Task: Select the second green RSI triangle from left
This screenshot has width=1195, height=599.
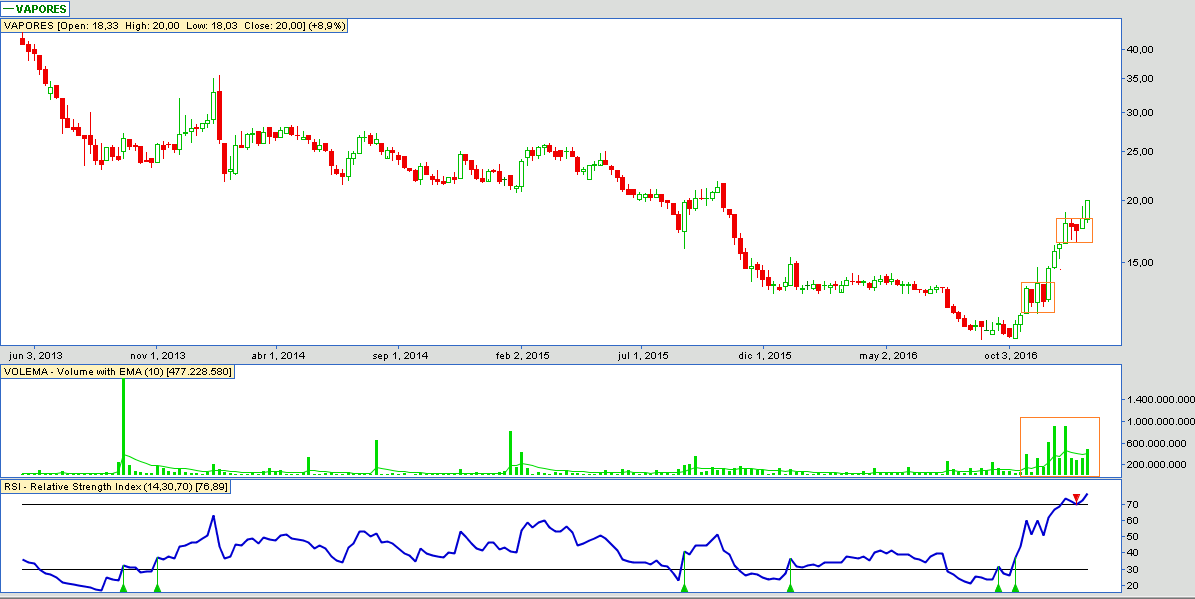Action: point(157,587)
